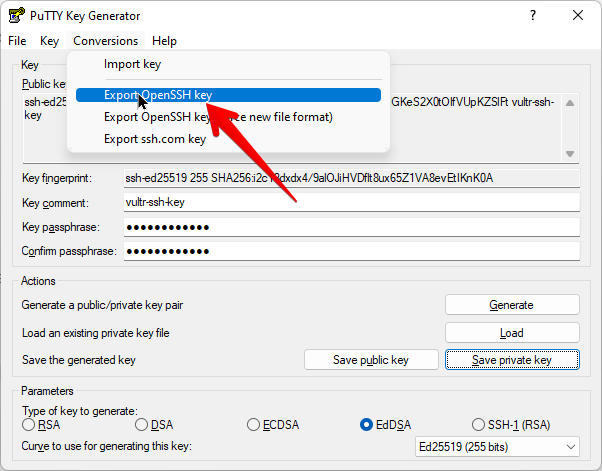
Task: Click the 'Key passphrase:' label
Action: (x=61, y=227)
